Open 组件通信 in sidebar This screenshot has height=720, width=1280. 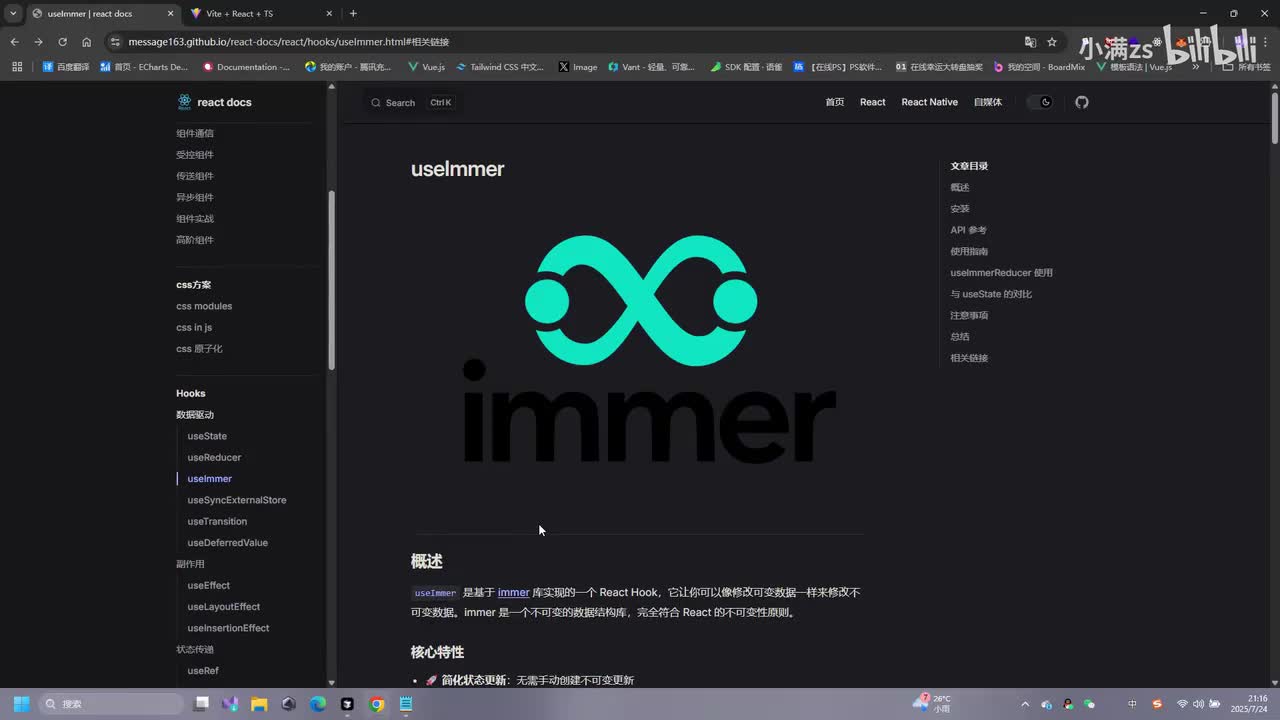pos(195,133)
